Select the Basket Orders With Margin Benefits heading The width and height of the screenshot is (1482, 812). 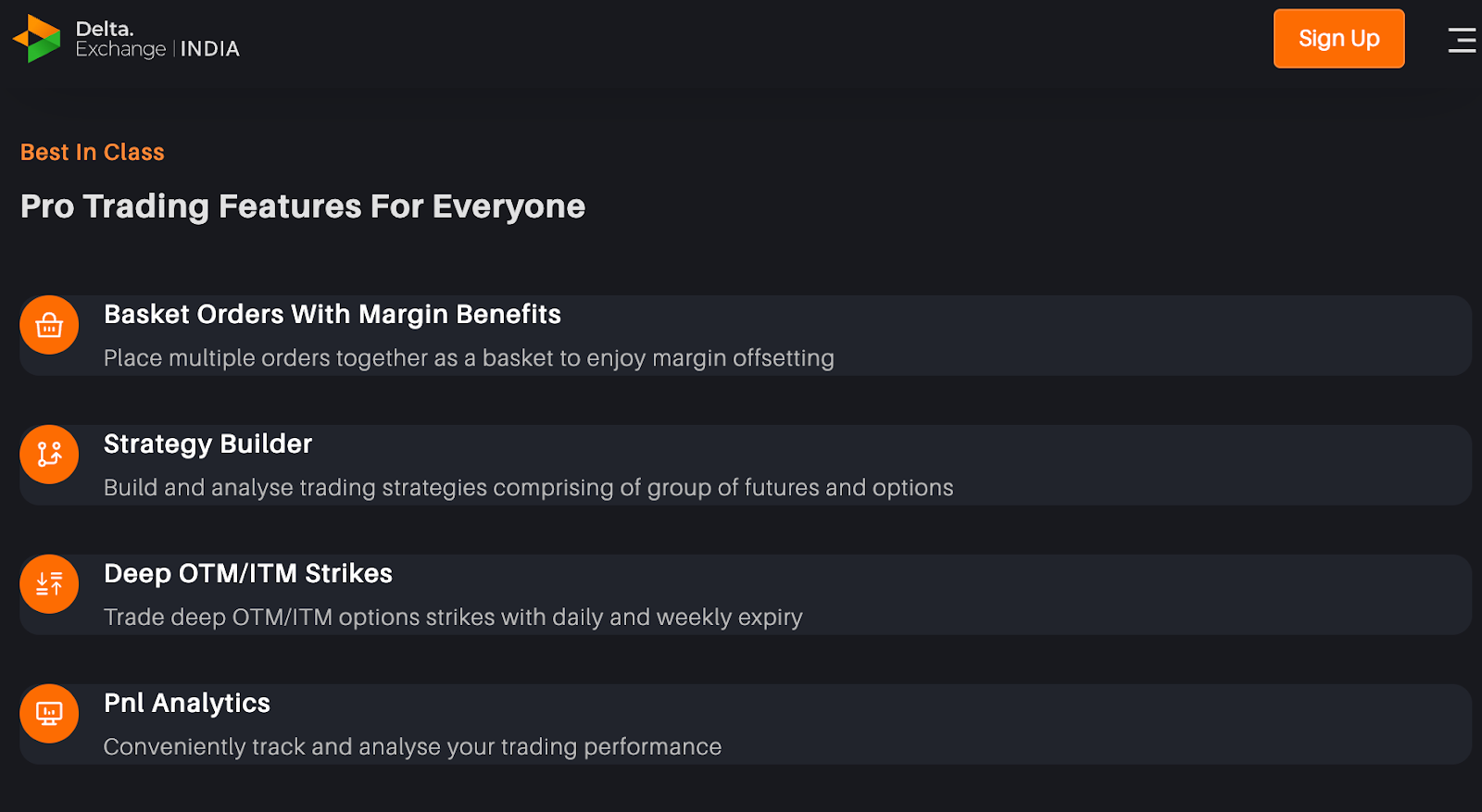[332, 315]
